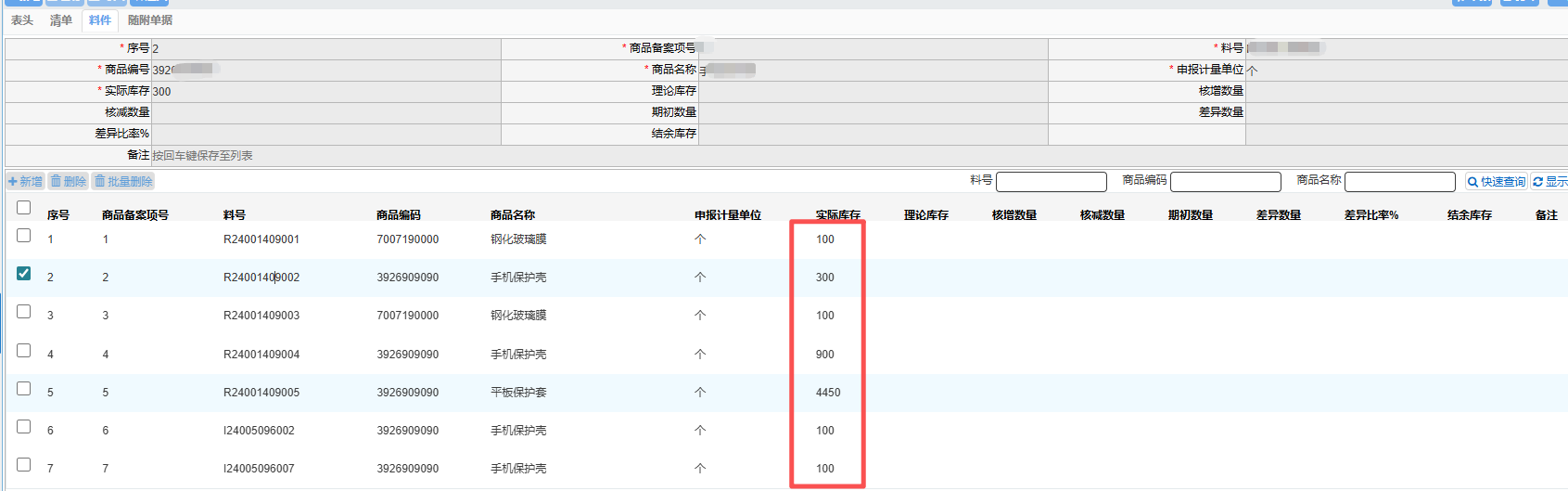Click the 结余库存 form field
The image size is (1568, 491).
(873, 134)
